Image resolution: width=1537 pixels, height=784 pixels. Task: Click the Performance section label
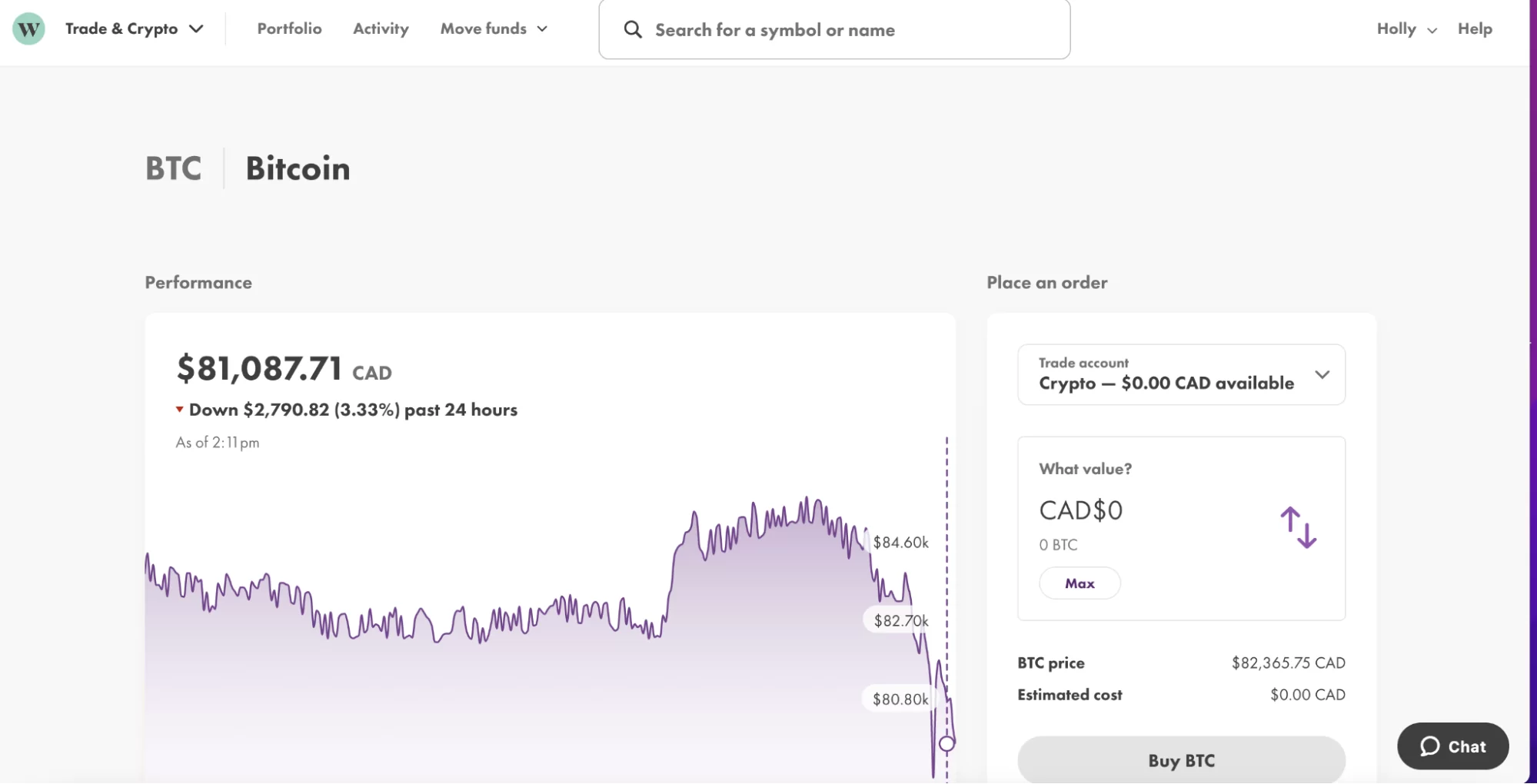coord(198,283)
